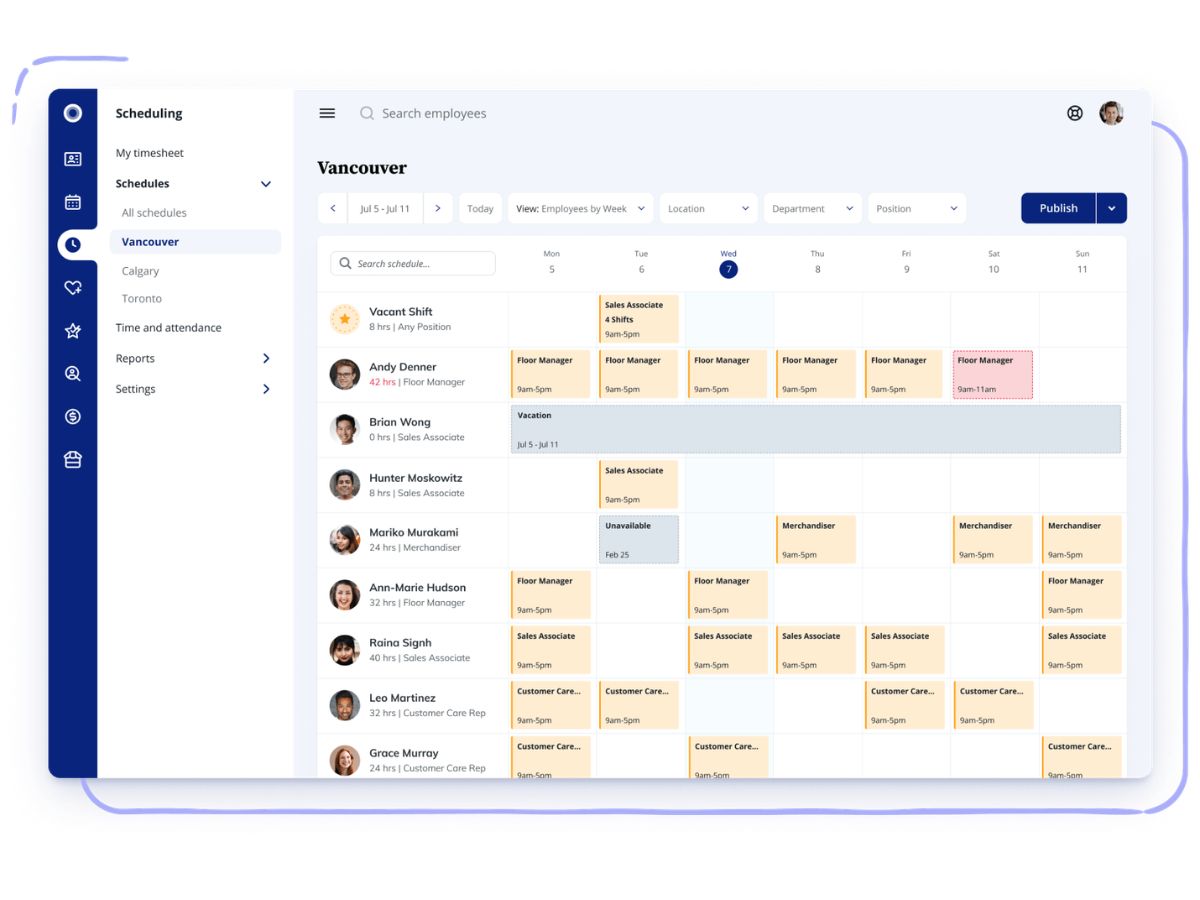Screen dimensions: 1200x900
Task: Click the Vancouver page heading
Action: tap(362, 168)
